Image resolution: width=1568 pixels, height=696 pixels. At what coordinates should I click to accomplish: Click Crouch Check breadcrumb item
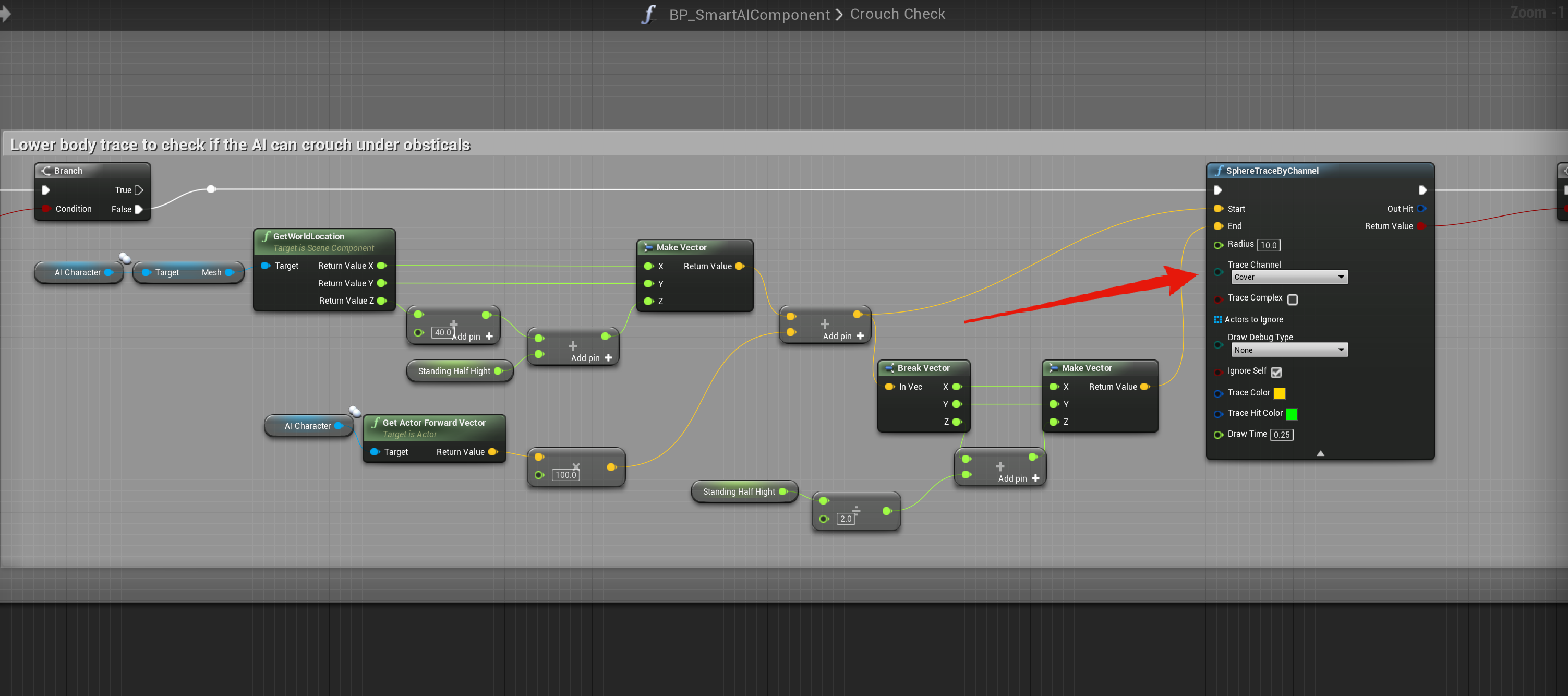(x=897, y=14)
